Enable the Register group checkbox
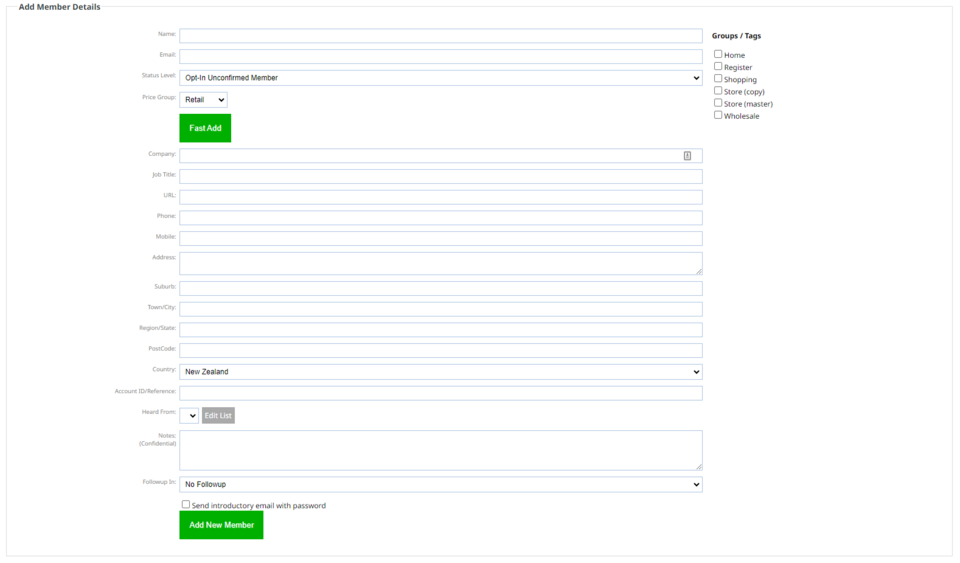 (718, 67)
